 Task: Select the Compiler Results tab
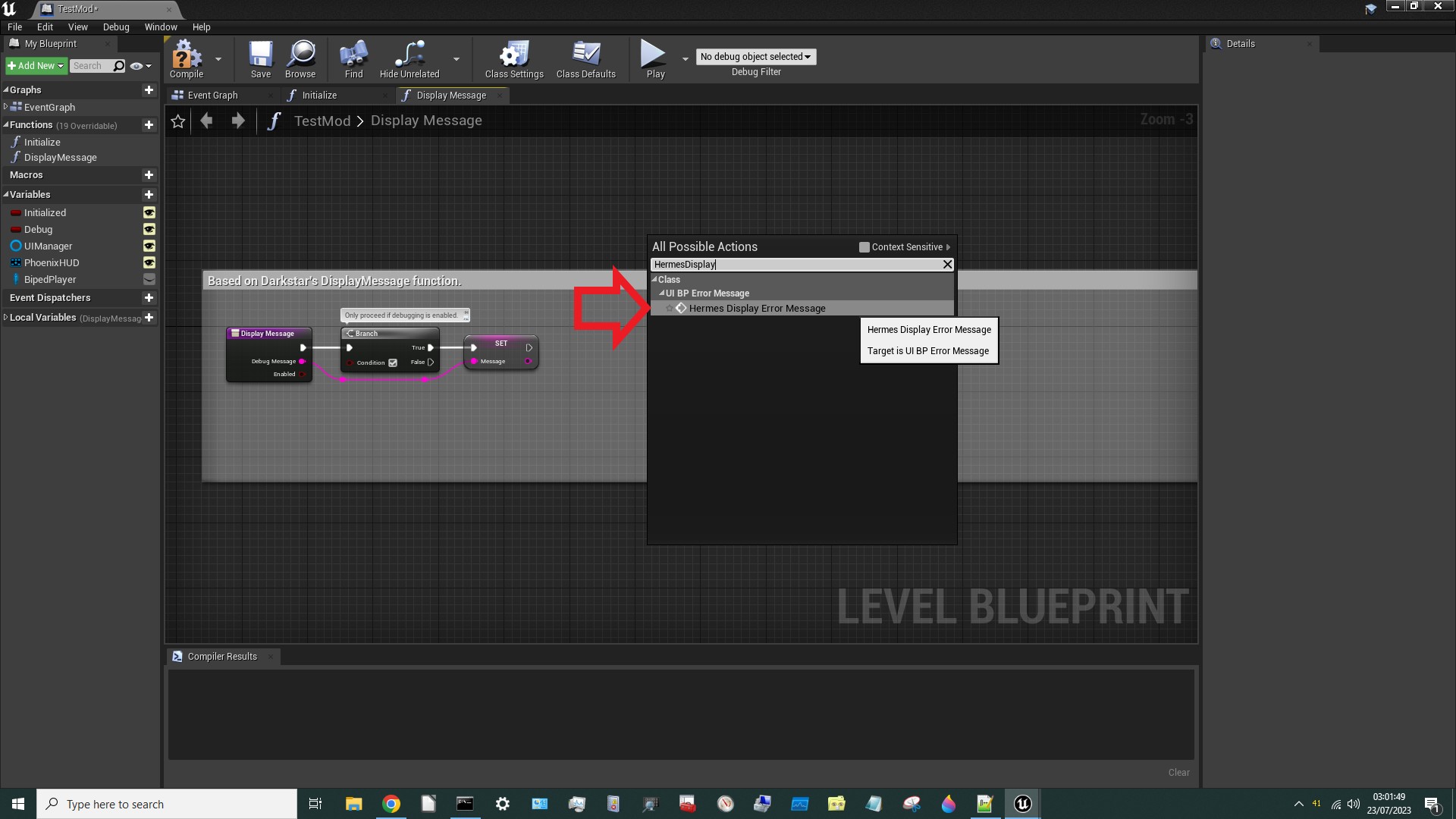[222, 657]
